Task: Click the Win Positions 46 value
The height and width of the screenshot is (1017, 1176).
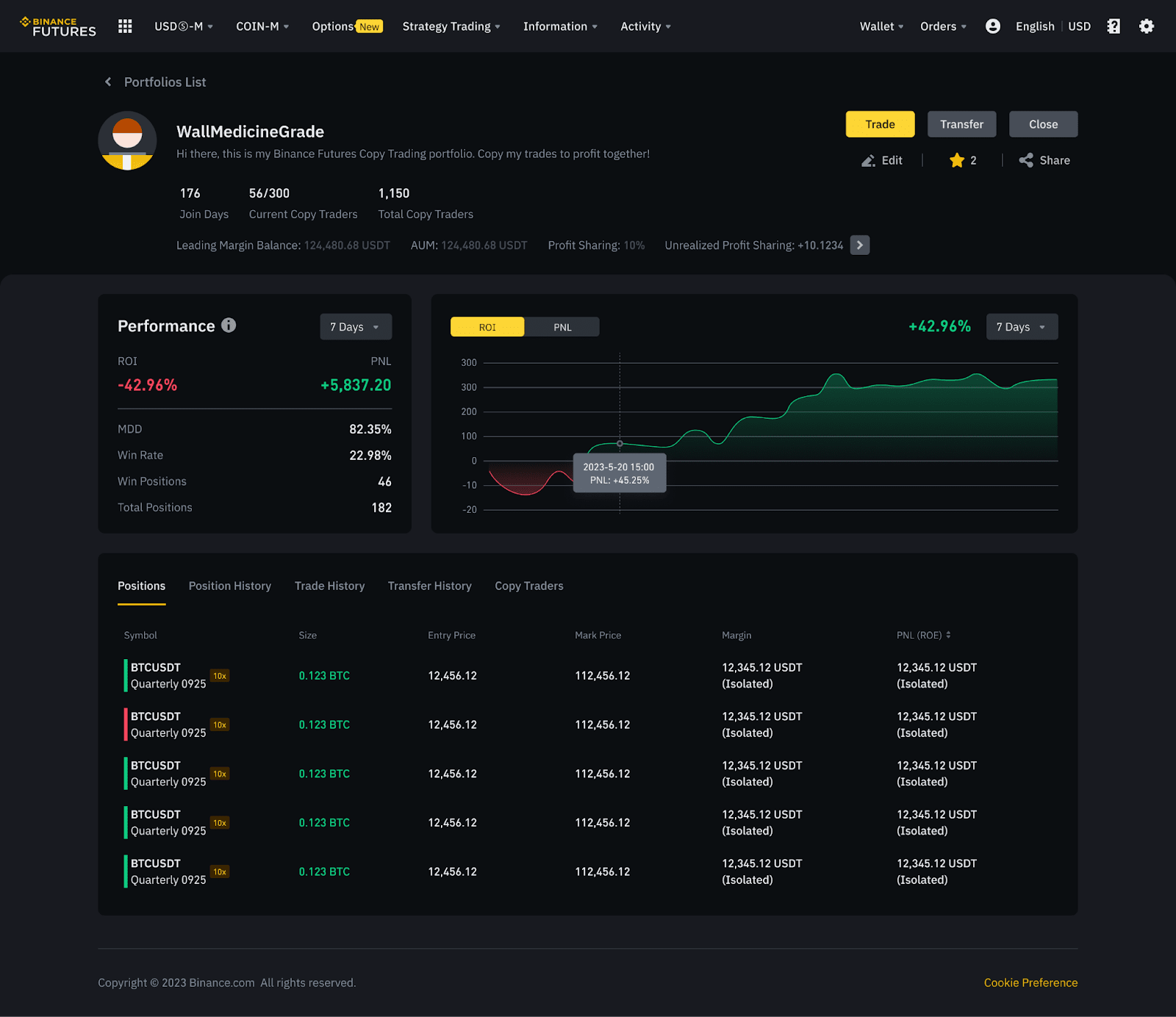Action: click(x=384, y=482)
